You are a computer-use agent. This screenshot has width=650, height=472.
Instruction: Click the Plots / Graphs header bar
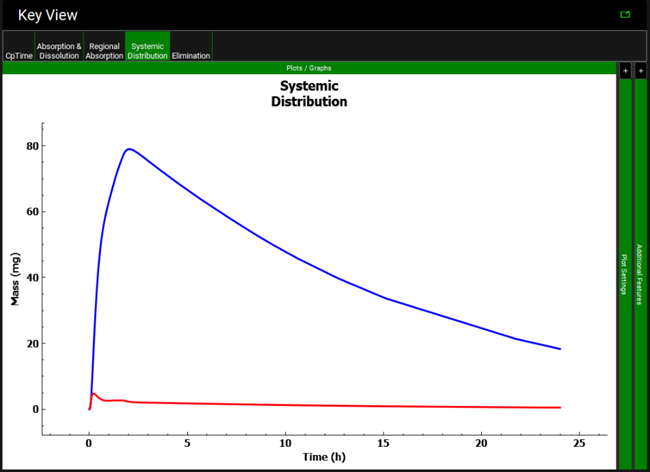[x=309, y=68]
